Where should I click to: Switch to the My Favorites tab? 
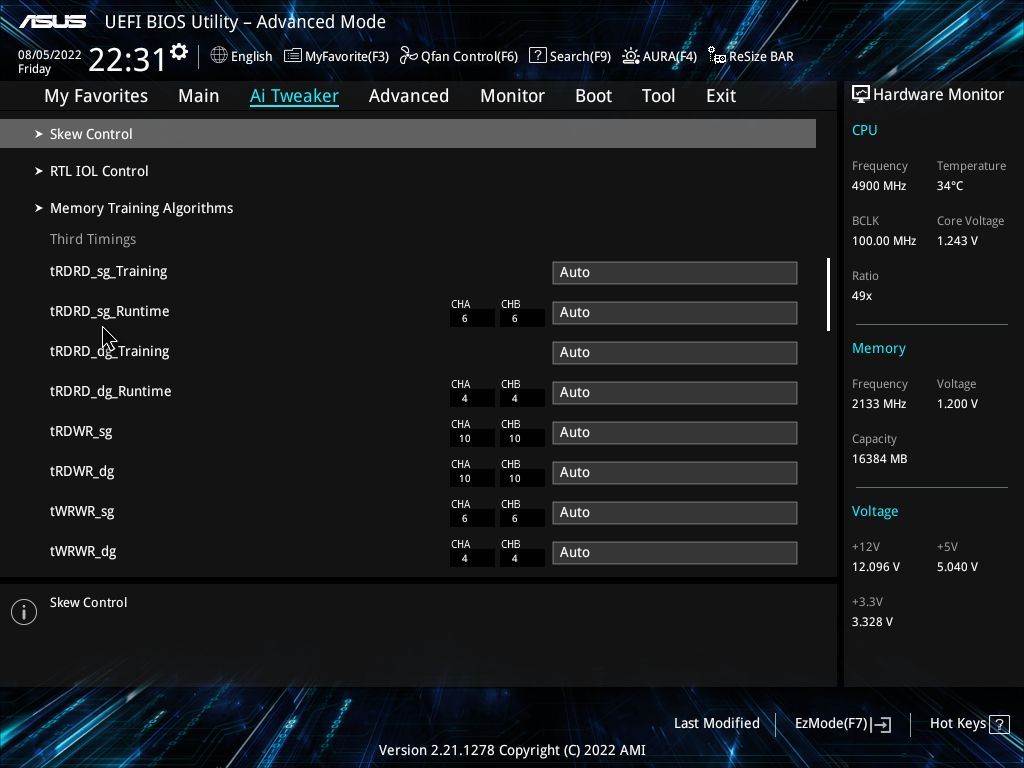[x=96, y=96]
